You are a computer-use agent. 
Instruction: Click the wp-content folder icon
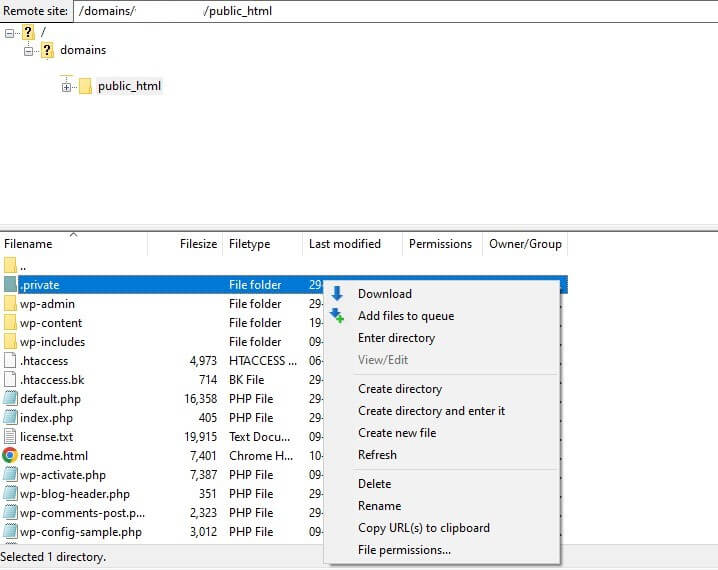tap(10, 323)
